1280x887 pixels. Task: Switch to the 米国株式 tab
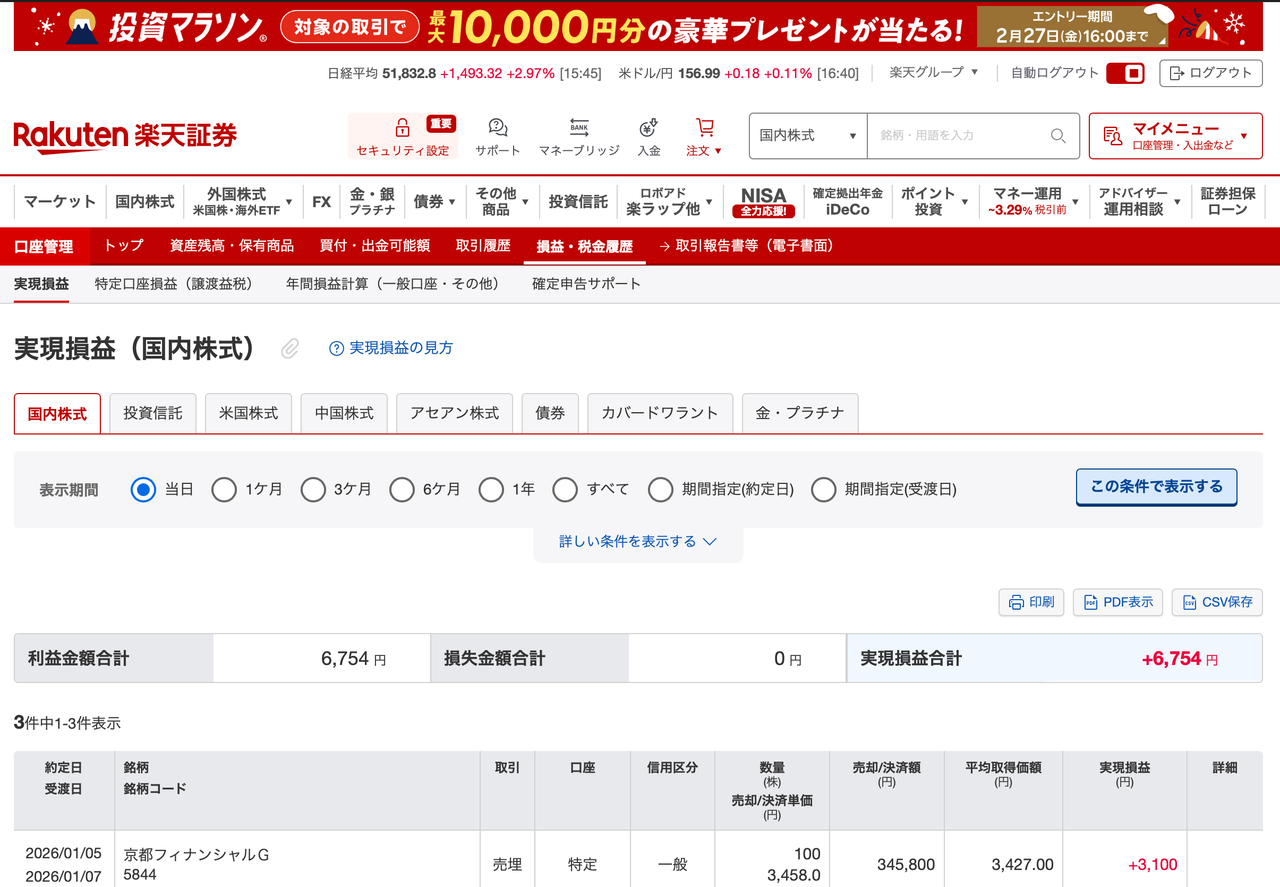coord(248,413)
